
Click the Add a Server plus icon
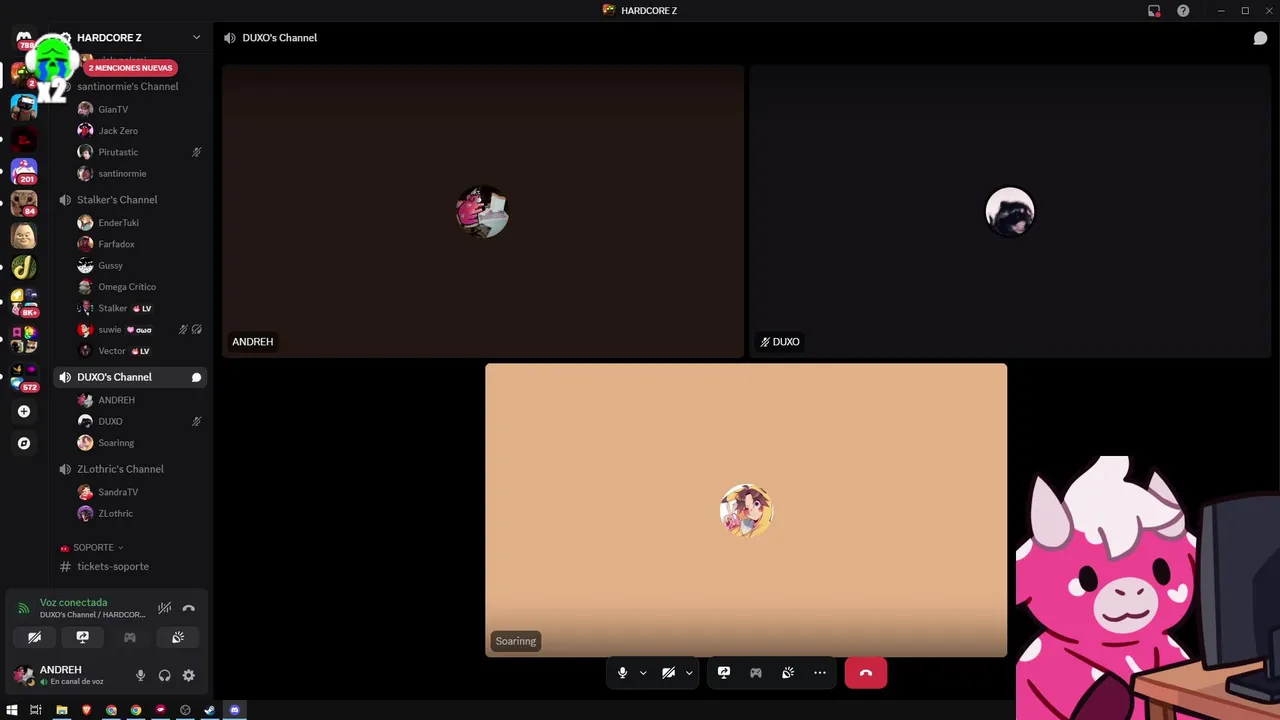pos(24,411)
